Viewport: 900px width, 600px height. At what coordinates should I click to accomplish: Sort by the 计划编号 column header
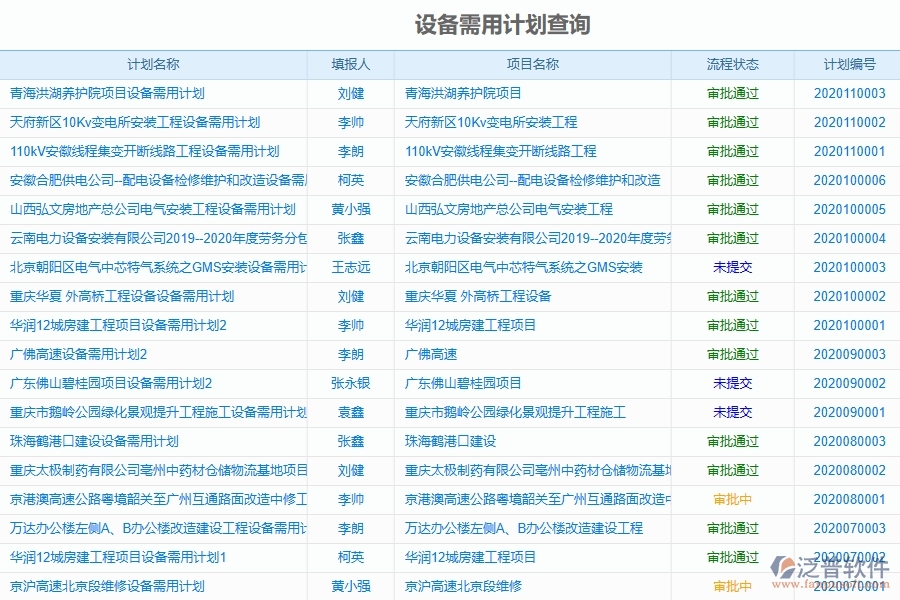point(843,63)
